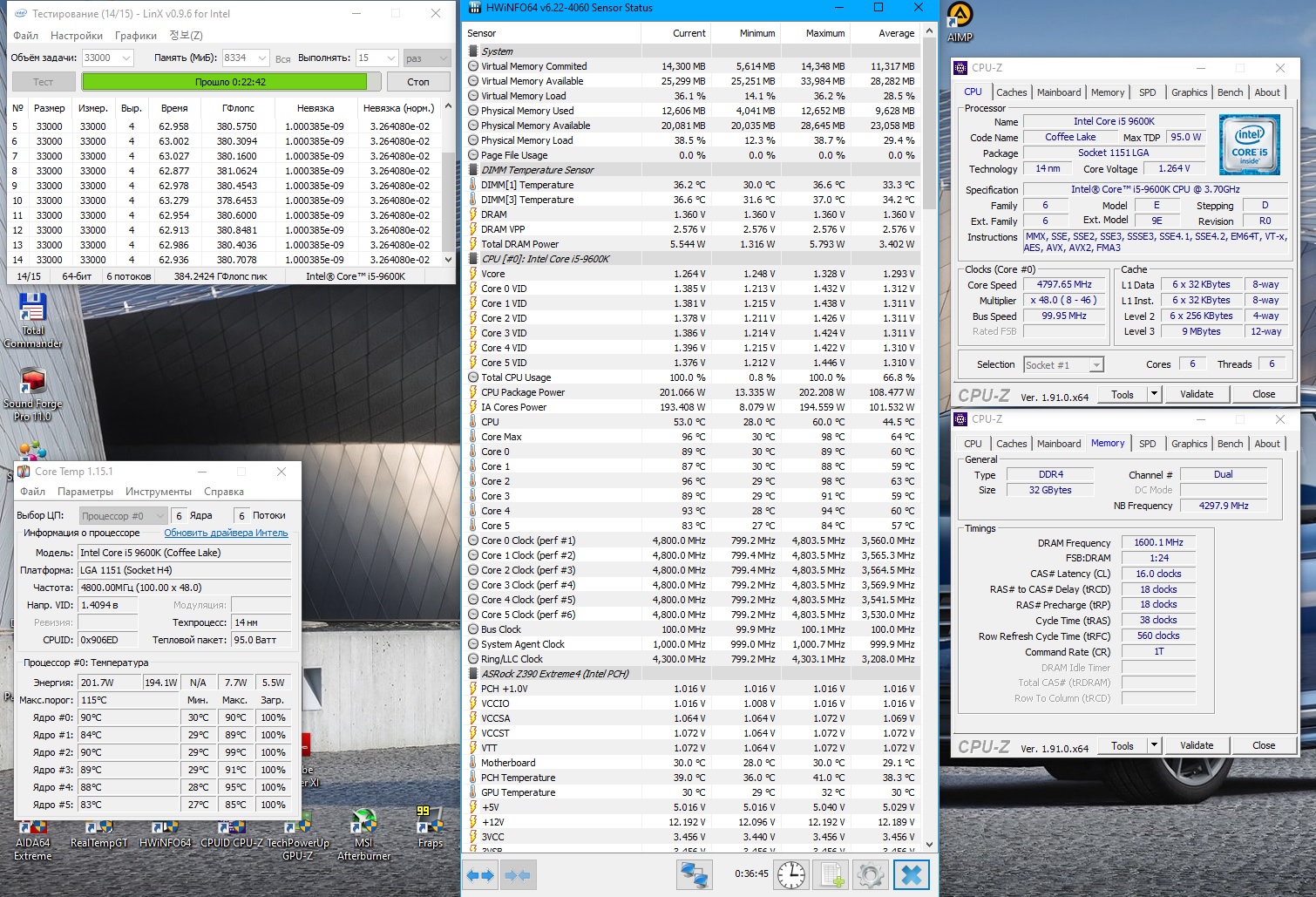Click the HWiNFO64 Sensor Status title bar icon

(475, 8)
